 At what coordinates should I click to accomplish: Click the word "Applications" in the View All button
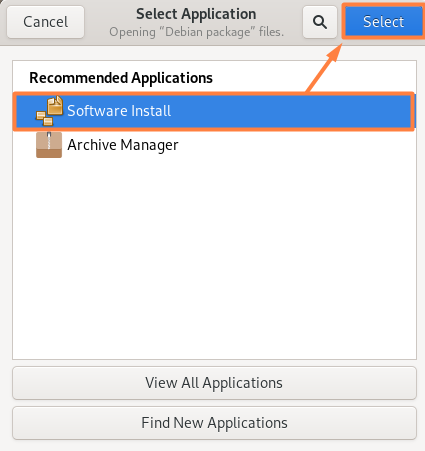[x=242, y=383]
